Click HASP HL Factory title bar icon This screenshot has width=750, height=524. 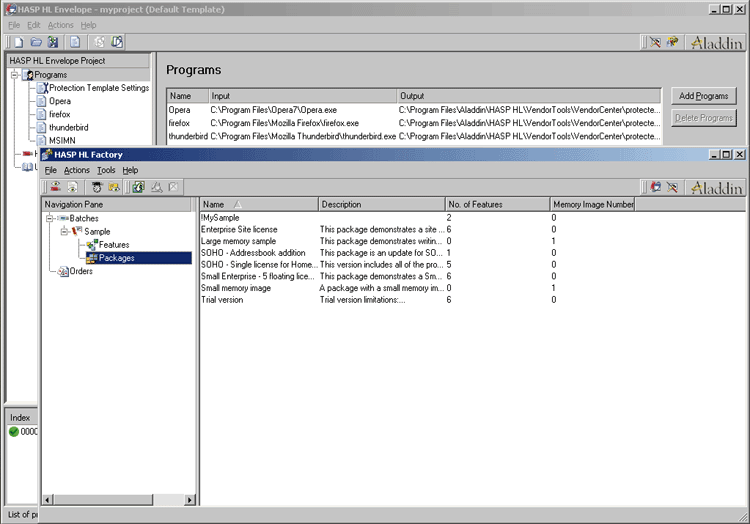47,154
